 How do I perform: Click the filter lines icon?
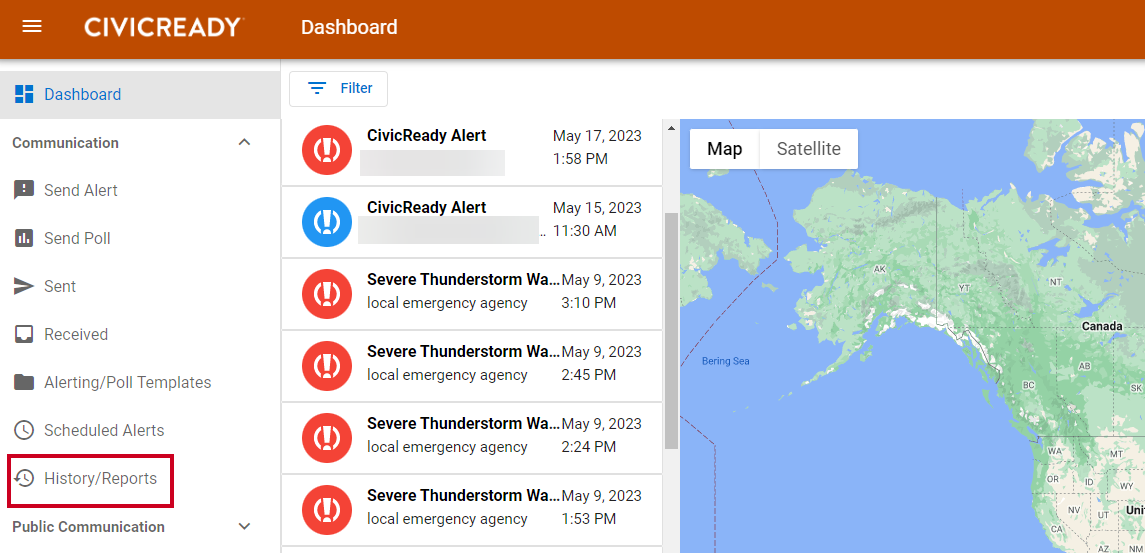click(317, 88)
